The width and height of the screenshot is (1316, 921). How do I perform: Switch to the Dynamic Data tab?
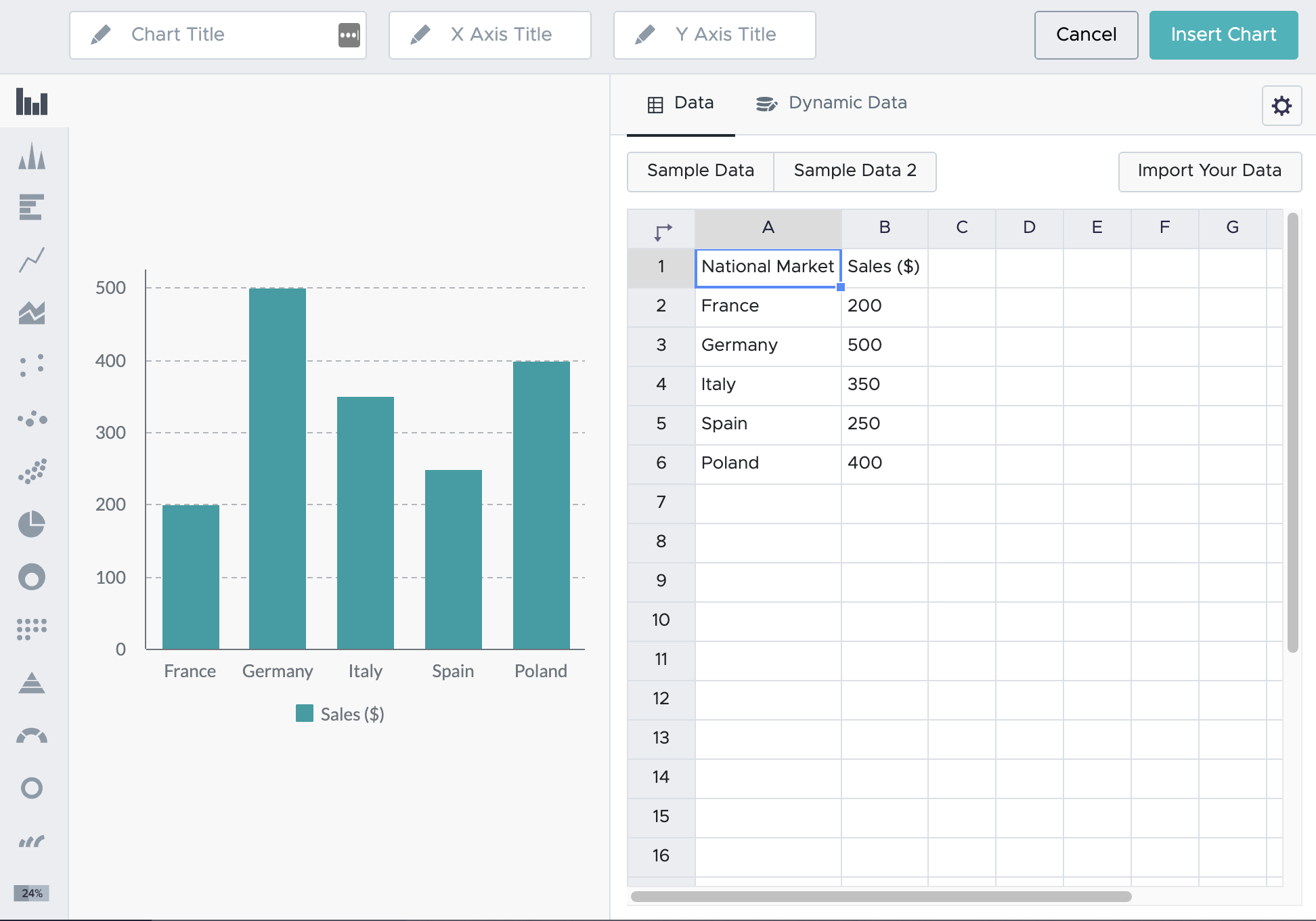pyautogui.click(x=847, y=103)
